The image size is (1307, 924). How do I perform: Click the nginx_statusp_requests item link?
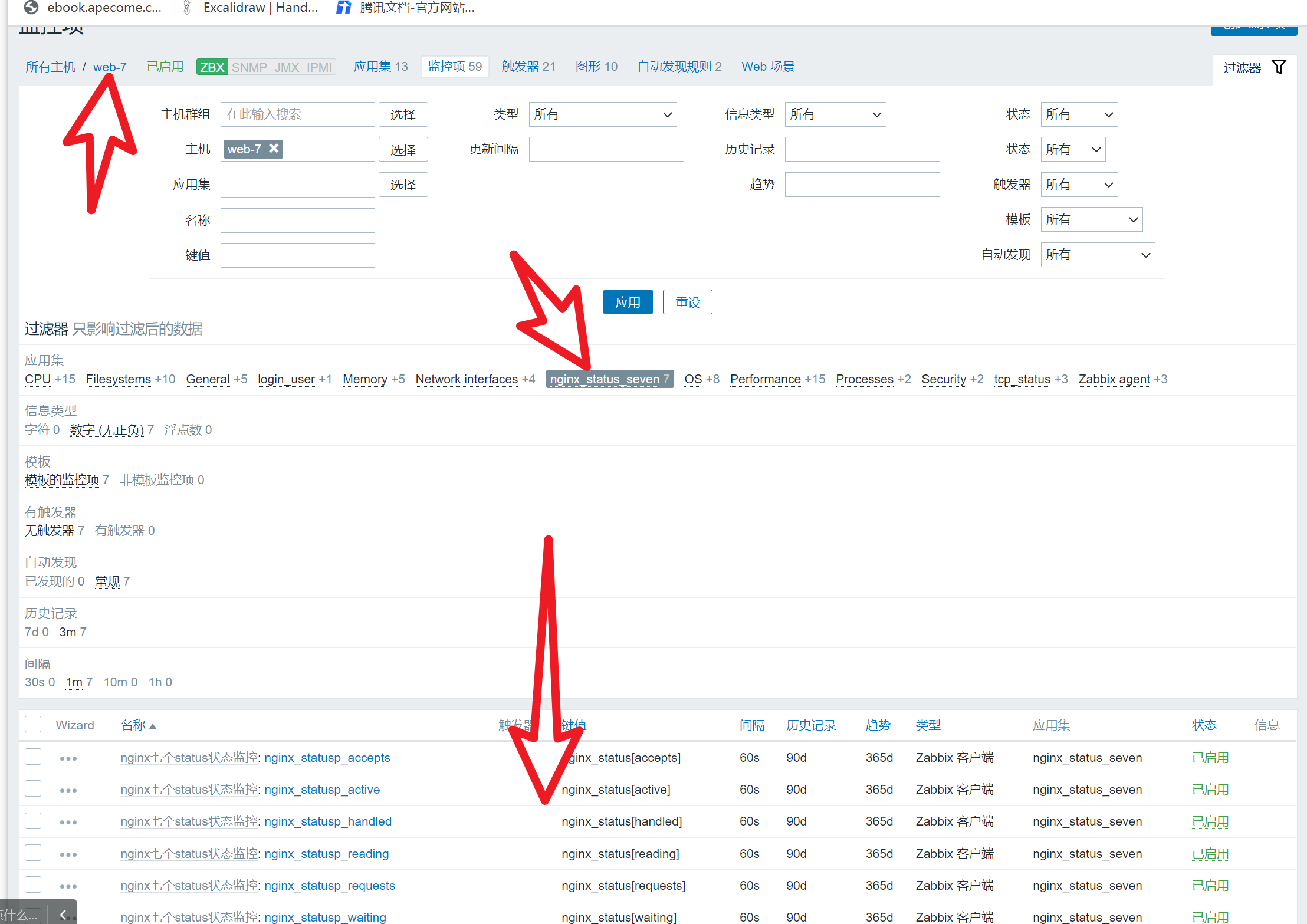[x=329, y=886]
